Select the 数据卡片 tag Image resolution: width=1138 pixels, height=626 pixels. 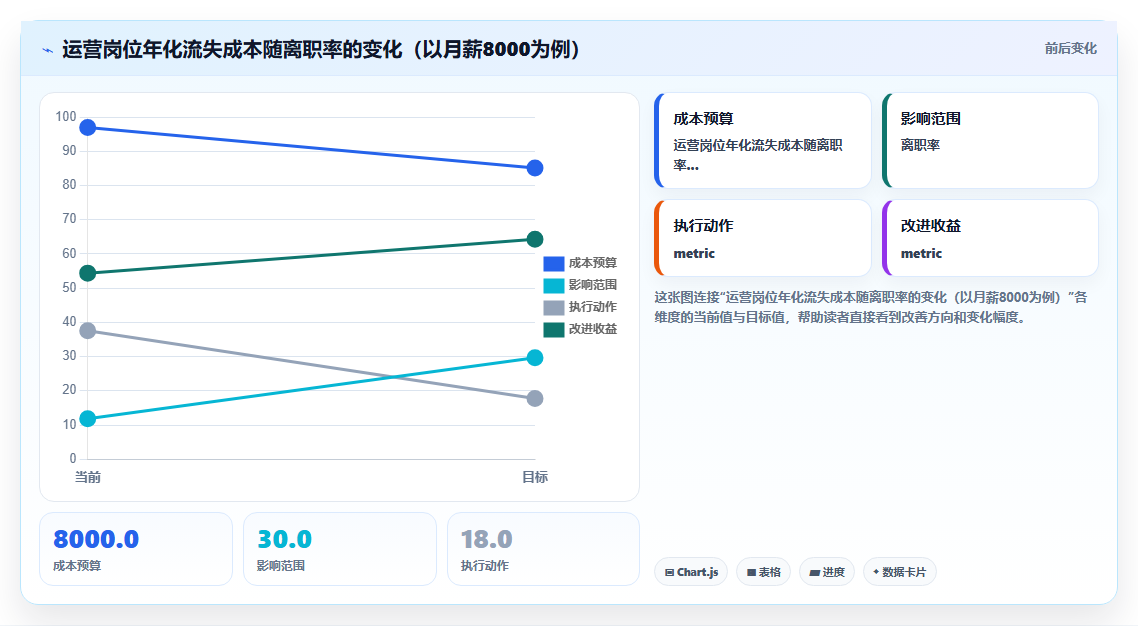pos(899,572)
